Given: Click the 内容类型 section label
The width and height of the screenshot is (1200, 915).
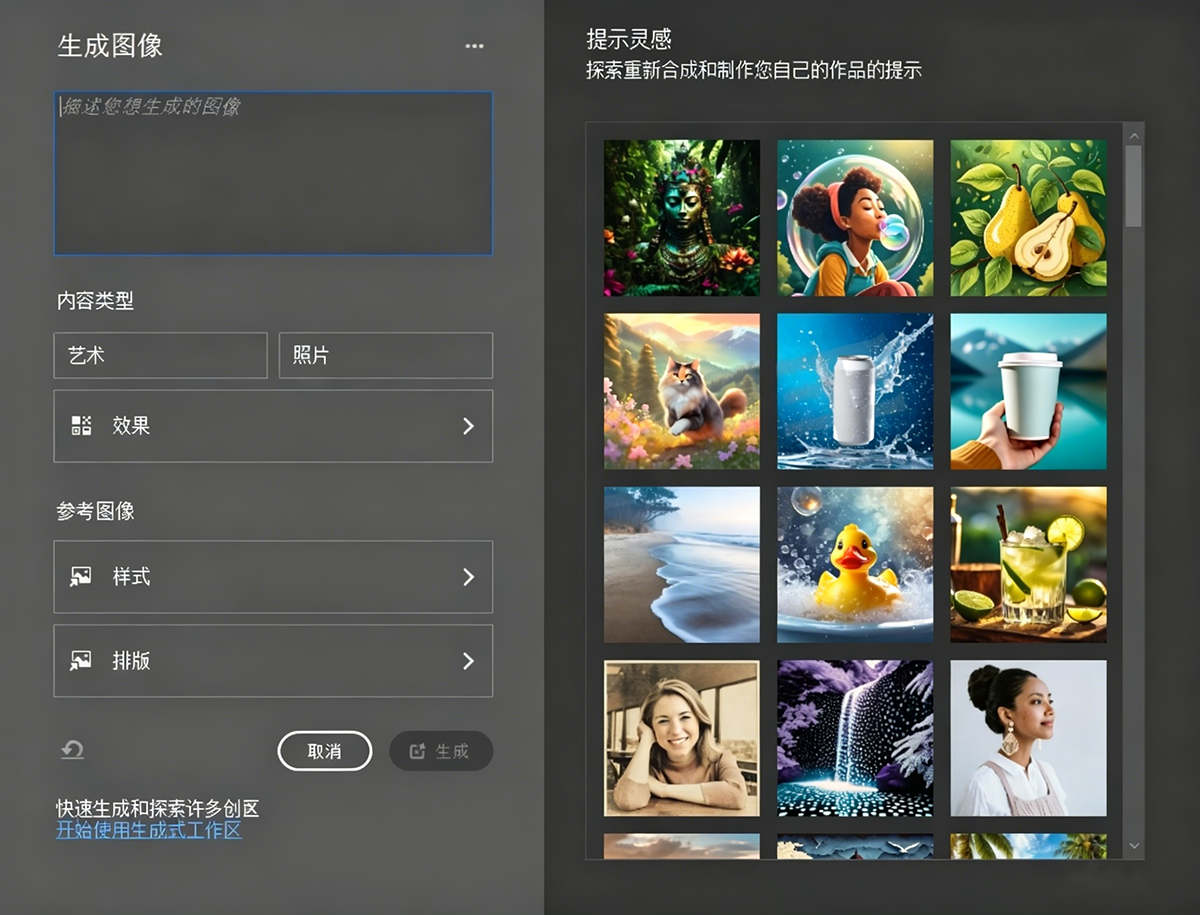Looking at the screenshot, I should coord(95,300).
